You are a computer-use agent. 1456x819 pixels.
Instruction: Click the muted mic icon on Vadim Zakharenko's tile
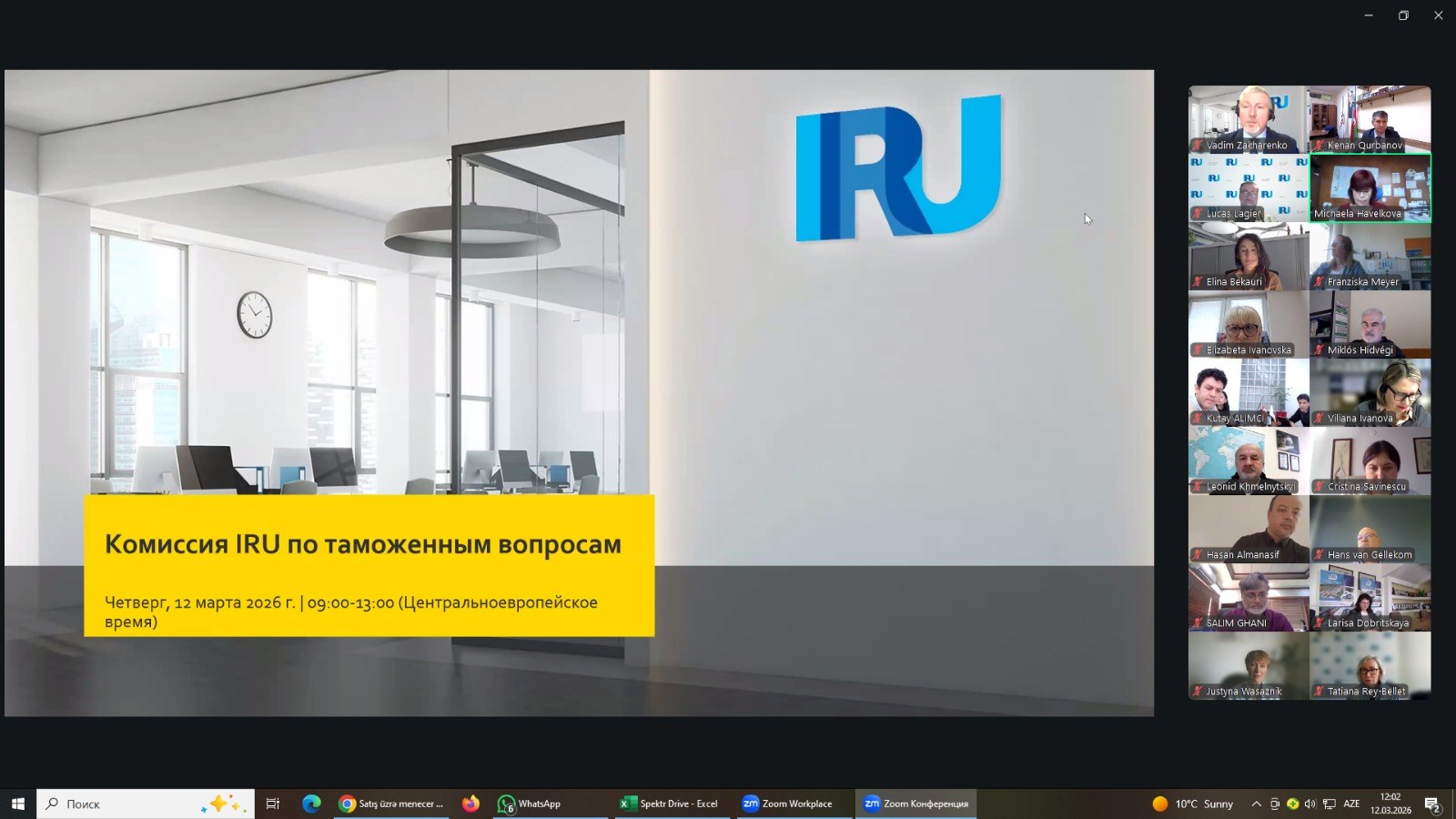point(1198,146)
